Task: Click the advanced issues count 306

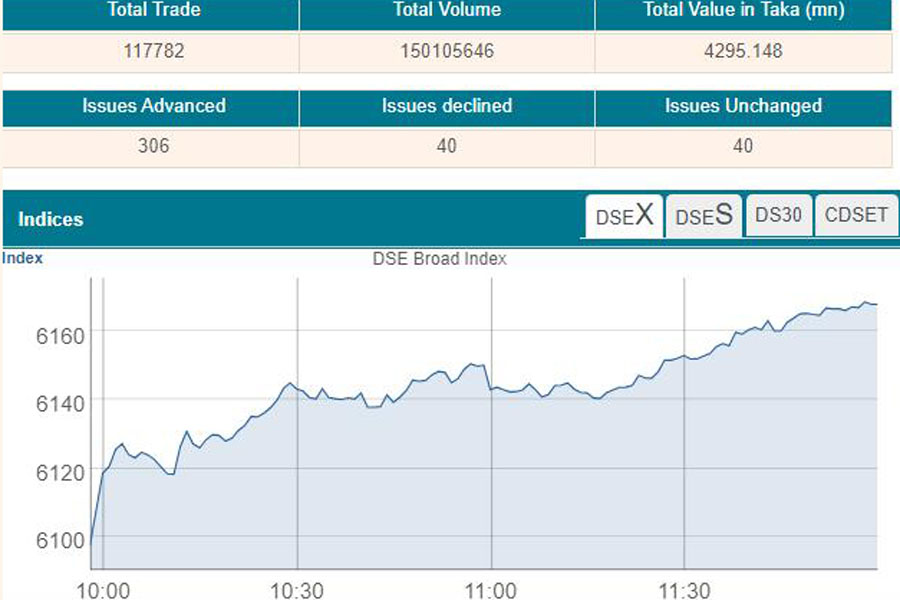Action: [153, 146]
